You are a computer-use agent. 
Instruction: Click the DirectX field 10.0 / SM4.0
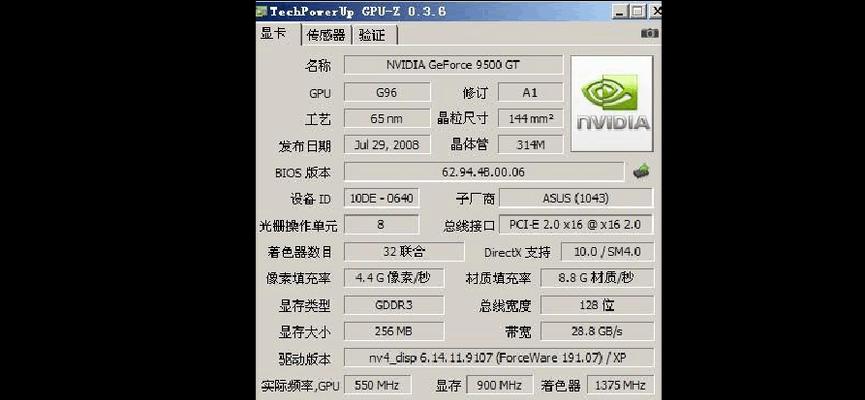pyautogui.click(x=607, y=252)
